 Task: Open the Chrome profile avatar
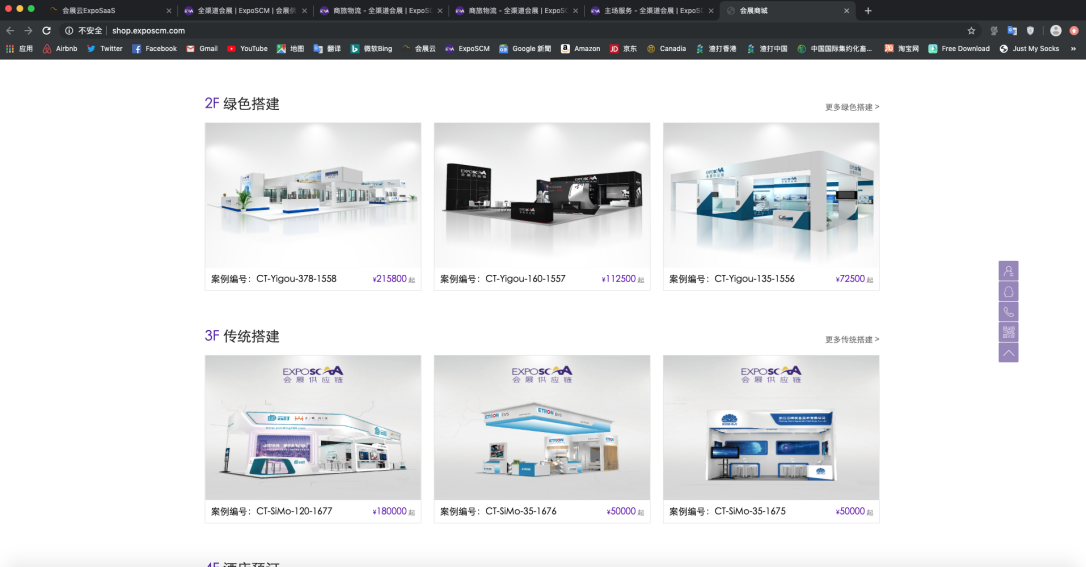1056,30
